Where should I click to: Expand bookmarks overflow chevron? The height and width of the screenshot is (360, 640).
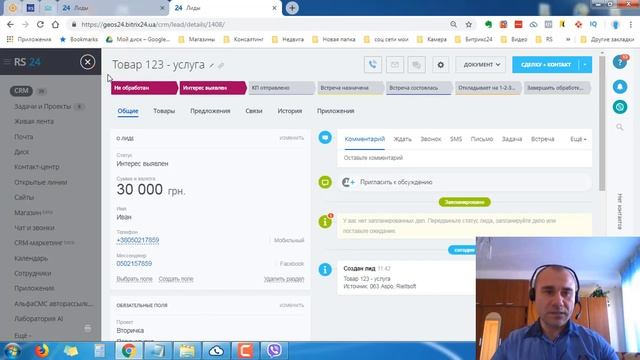567,39
